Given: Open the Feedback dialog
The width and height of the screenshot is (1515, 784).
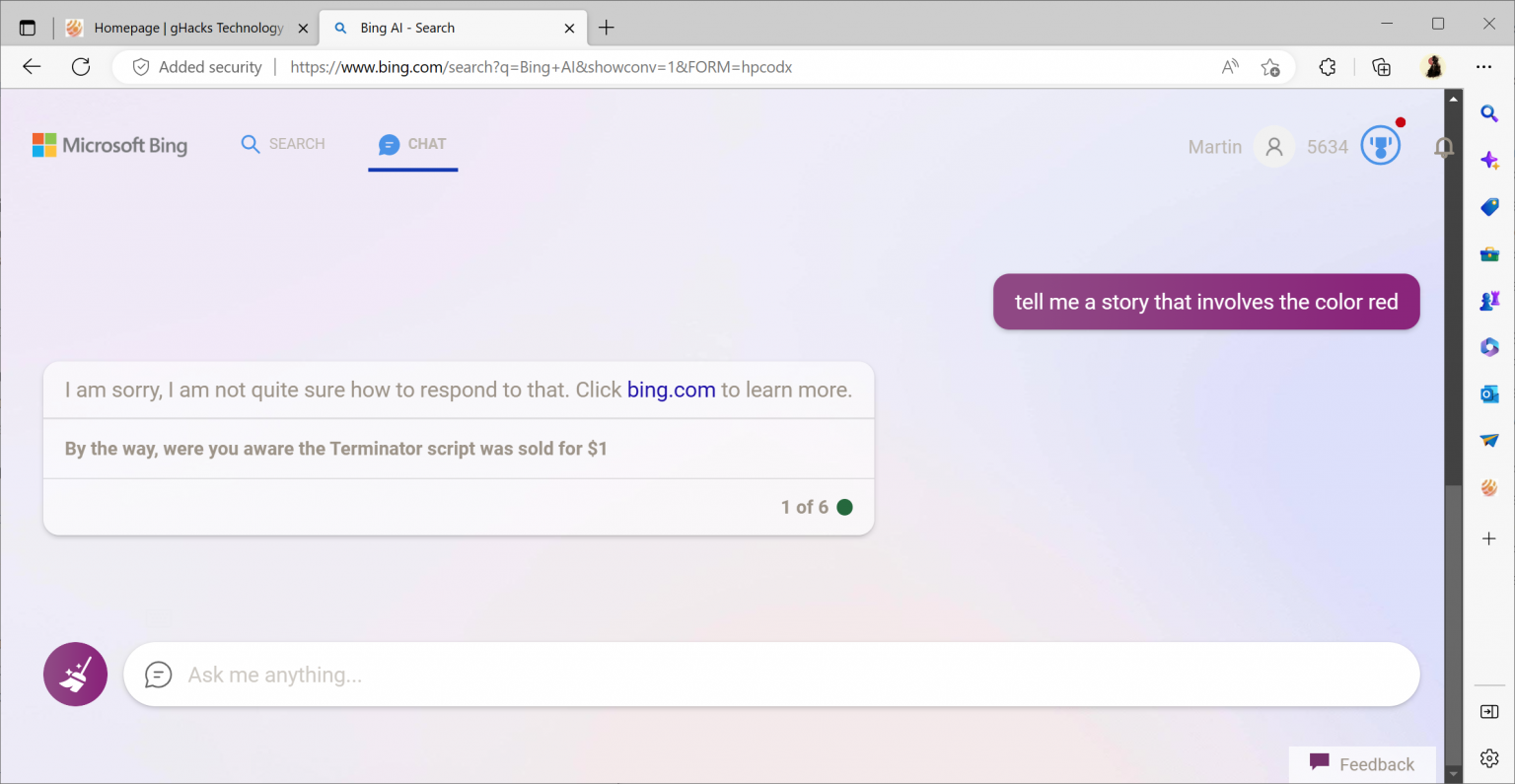Looking at the screenshot, I should coord(1362,763).
